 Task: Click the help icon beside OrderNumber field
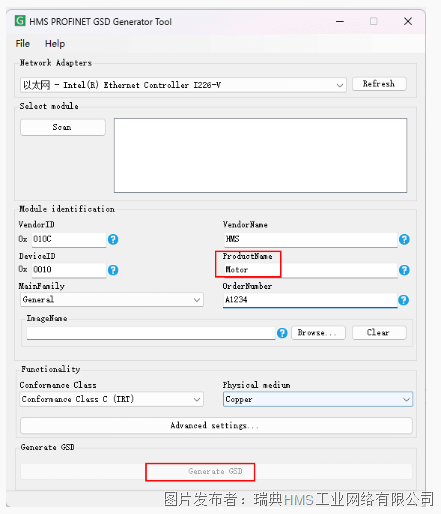coord(403,300)
